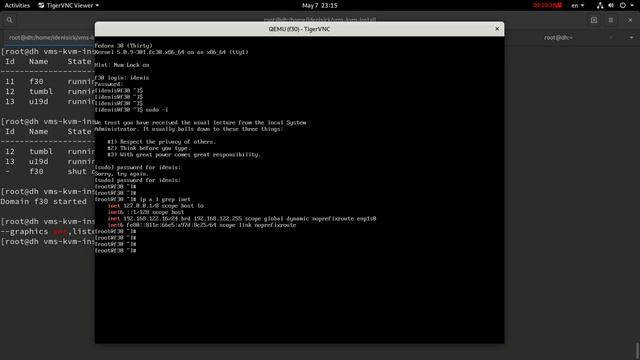Screen dimensions: 640x360
Task: Click the '--graphics' line in background terminal
Action: [47, 231]
